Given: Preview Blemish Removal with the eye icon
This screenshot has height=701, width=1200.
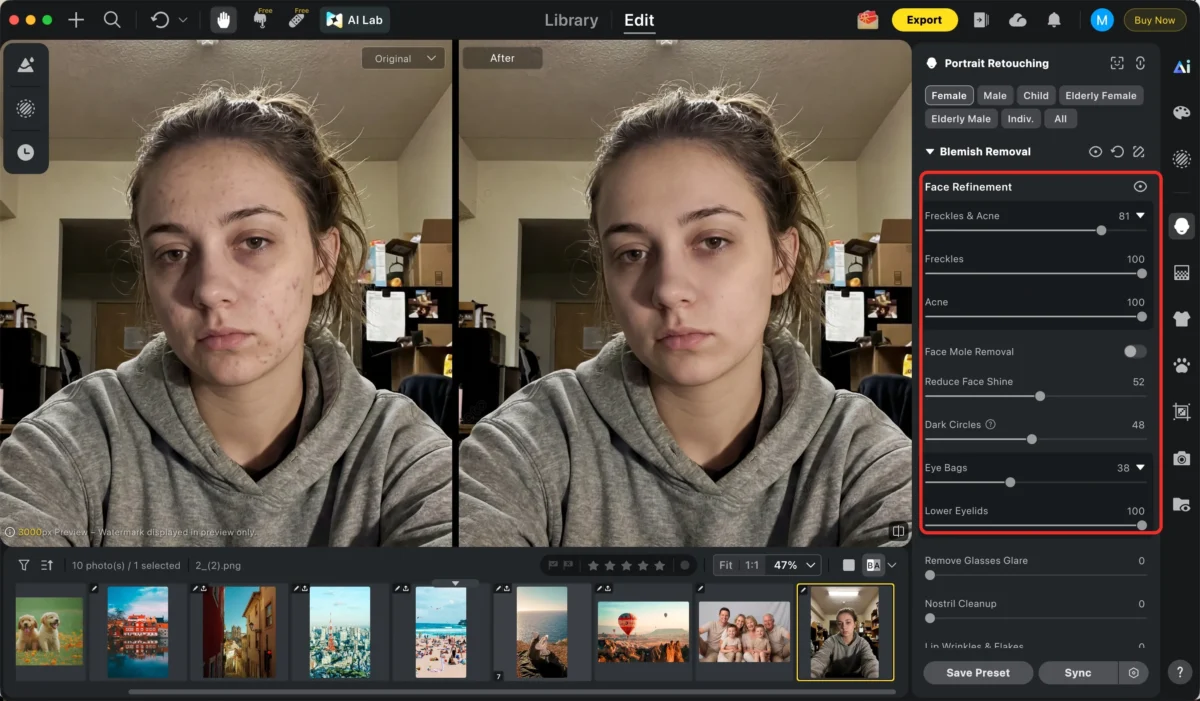Looking at the screenshot, I should coord(1095,151).
